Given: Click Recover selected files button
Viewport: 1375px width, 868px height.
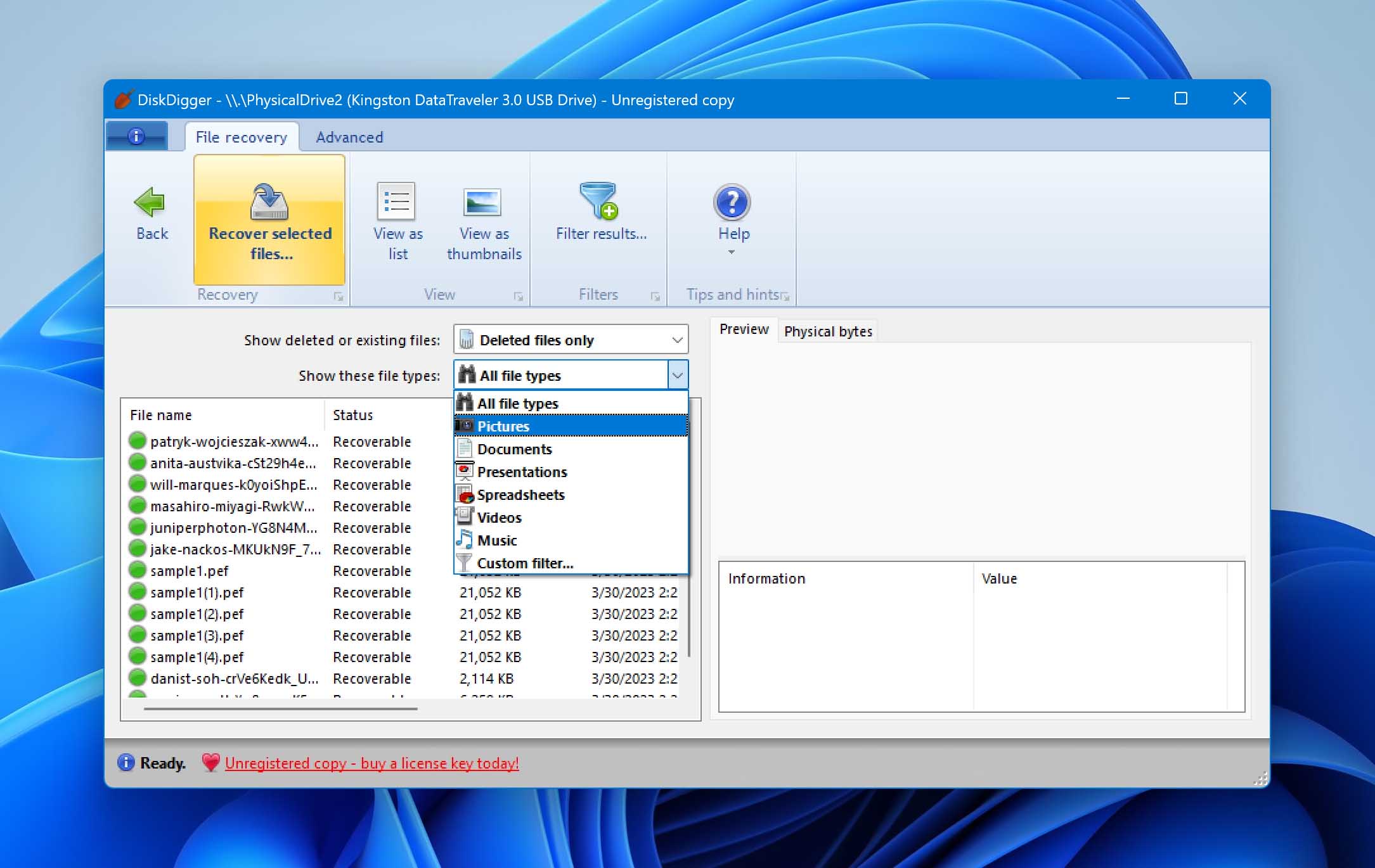Looking at the screenshot, I should click(269, 220).
